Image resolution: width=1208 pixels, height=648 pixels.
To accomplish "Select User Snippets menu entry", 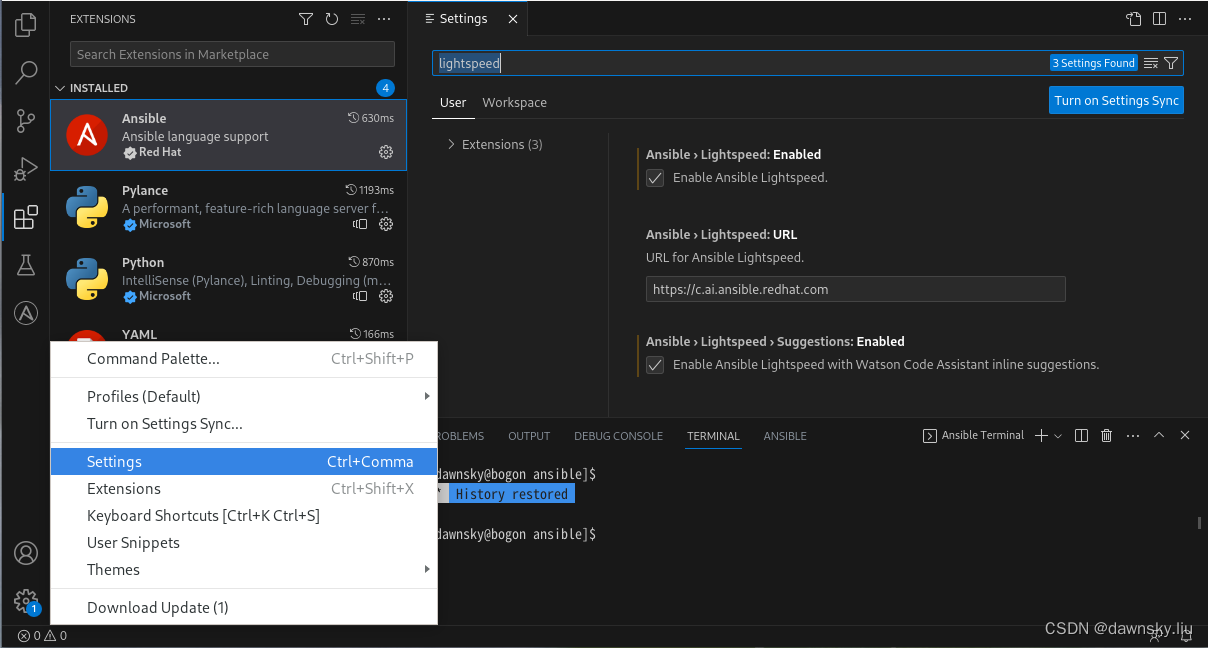I will pyautogui.click(x=244, y=543).
